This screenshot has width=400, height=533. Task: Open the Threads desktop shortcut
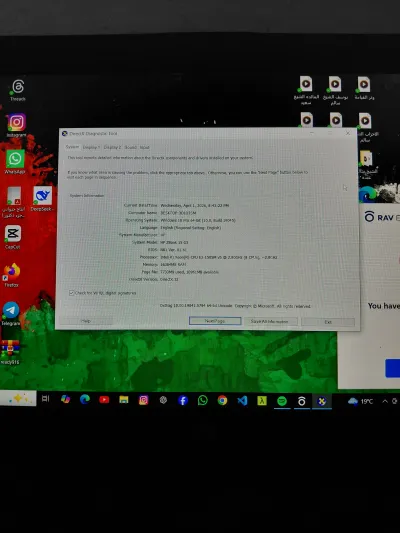point(18,90)
